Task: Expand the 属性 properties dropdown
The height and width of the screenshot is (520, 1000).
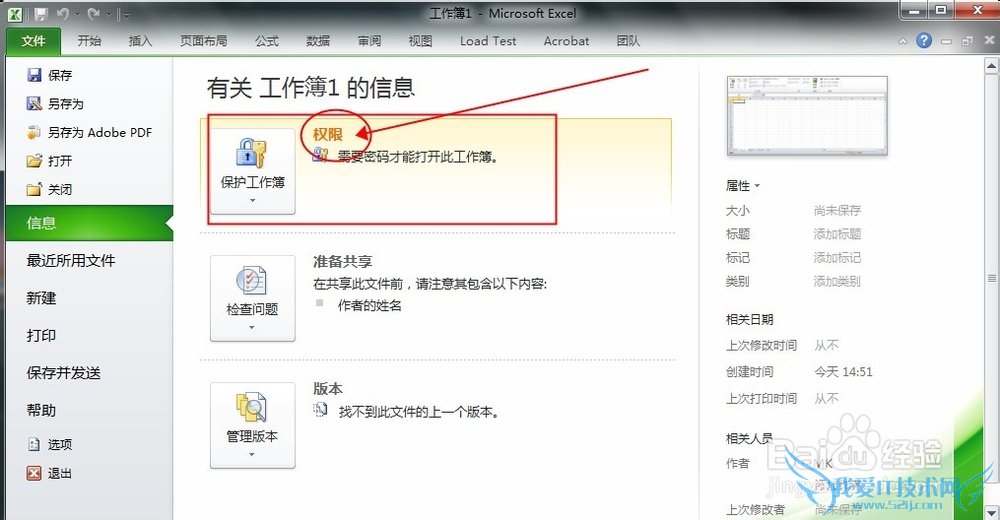Action: pos(743,186)
